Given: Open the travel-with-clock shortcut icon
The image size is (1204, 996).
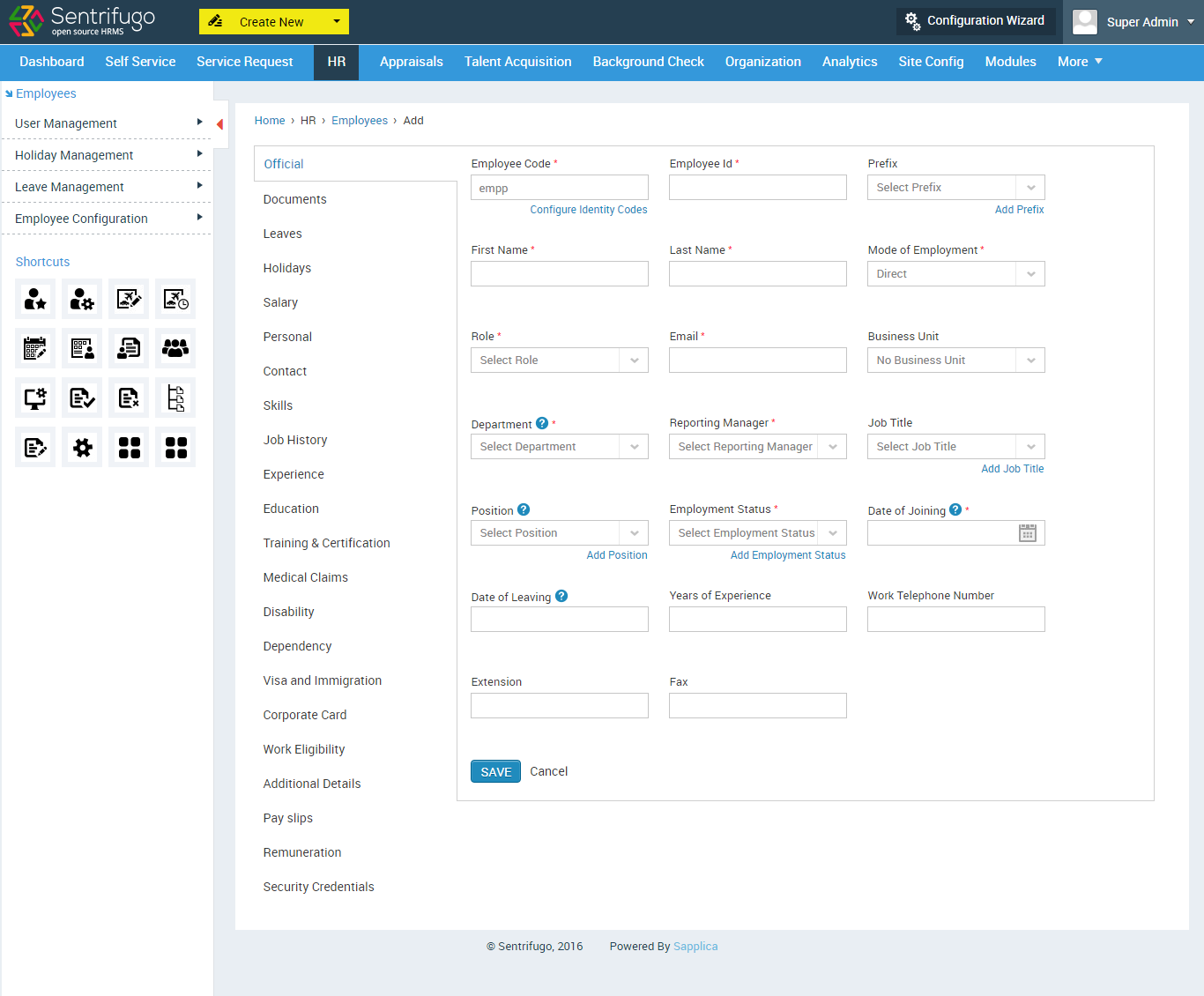Looking at the screenshot, I should [x=175, y=300].
